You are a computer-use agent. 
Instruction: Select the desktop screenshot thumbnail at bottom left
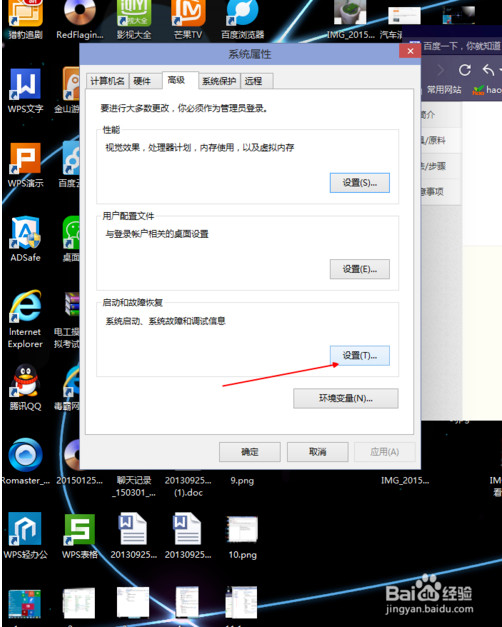[25, 603]
